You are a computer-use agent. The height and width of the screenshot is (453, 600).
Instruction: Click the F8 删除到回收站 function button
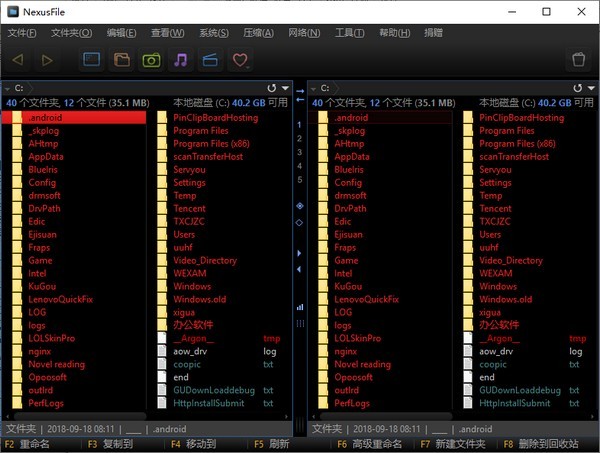pos(541,444)
